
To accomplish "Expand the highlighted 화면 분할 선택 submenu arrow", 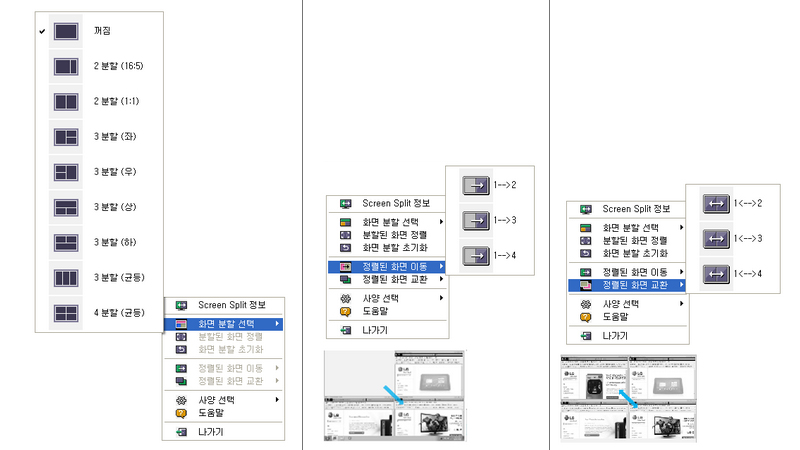I will coord(277,324).
